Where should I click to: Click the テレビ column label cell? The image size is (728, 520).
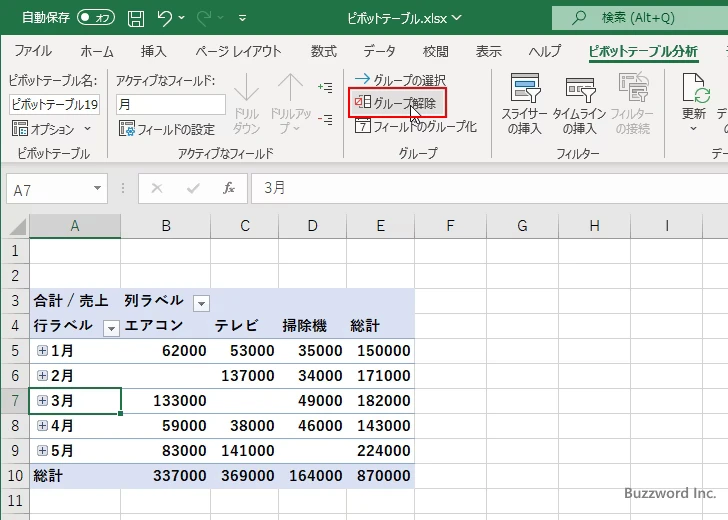pyautogui.click(x=245, y=325)
